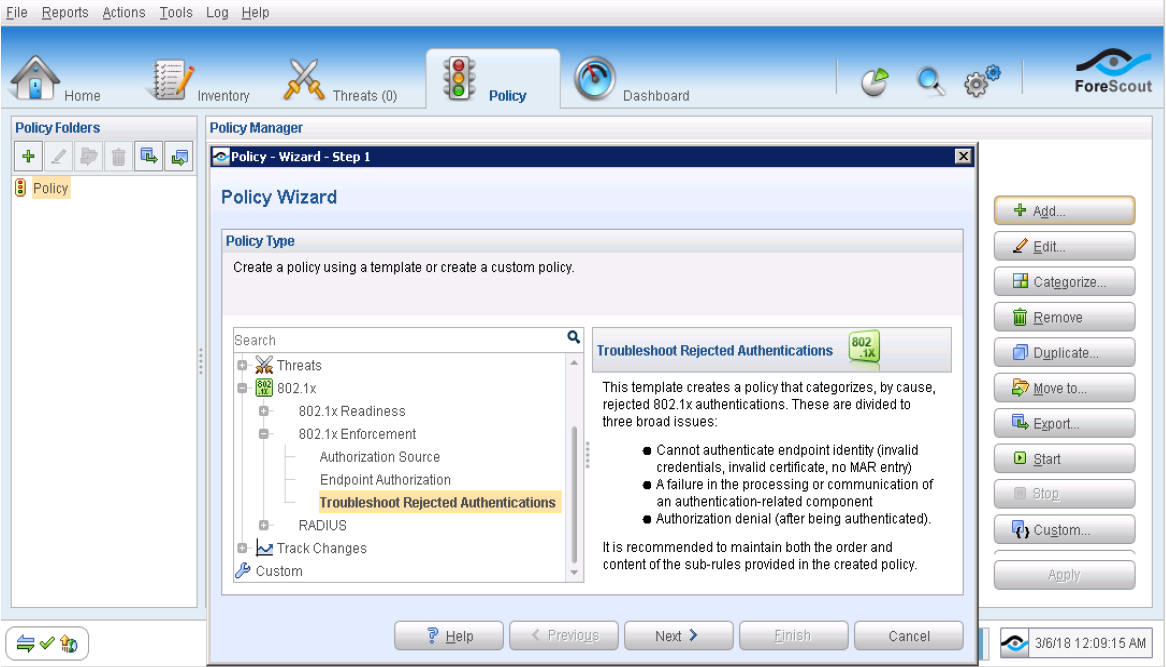Collapse the 802.1x Enforcement node

click(x=263, y=434)
